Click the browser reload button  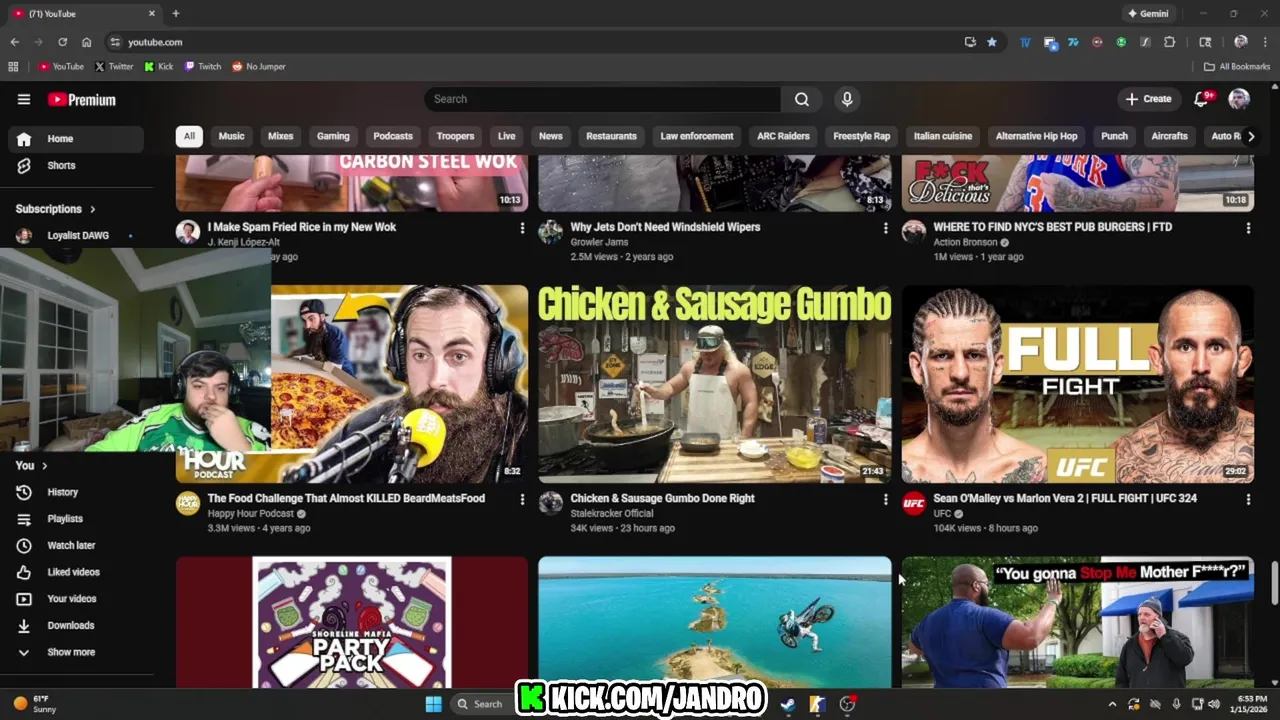click(x=62, y=42)
